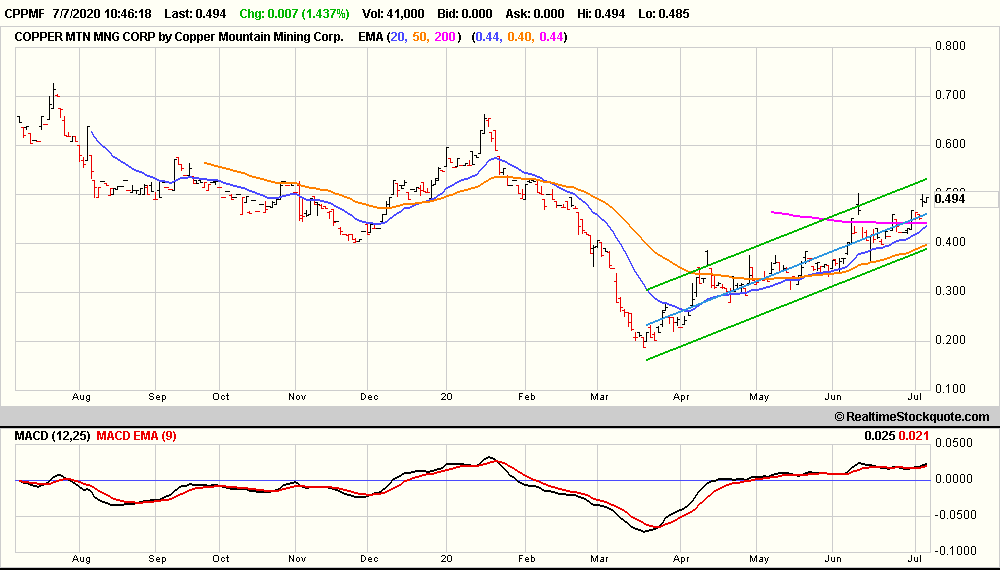Click the 0.700 price axis label
The width and height of the screenshot is (1000, 570).
click(950, 95)
